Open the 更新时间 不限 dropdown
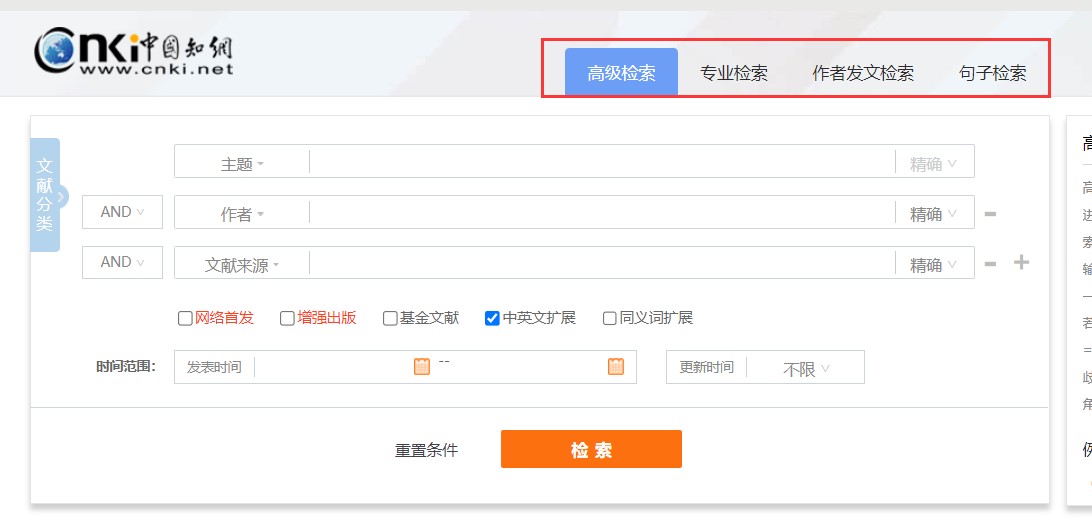This screenshot has width=1092, height=523. (x=806, y=369)
